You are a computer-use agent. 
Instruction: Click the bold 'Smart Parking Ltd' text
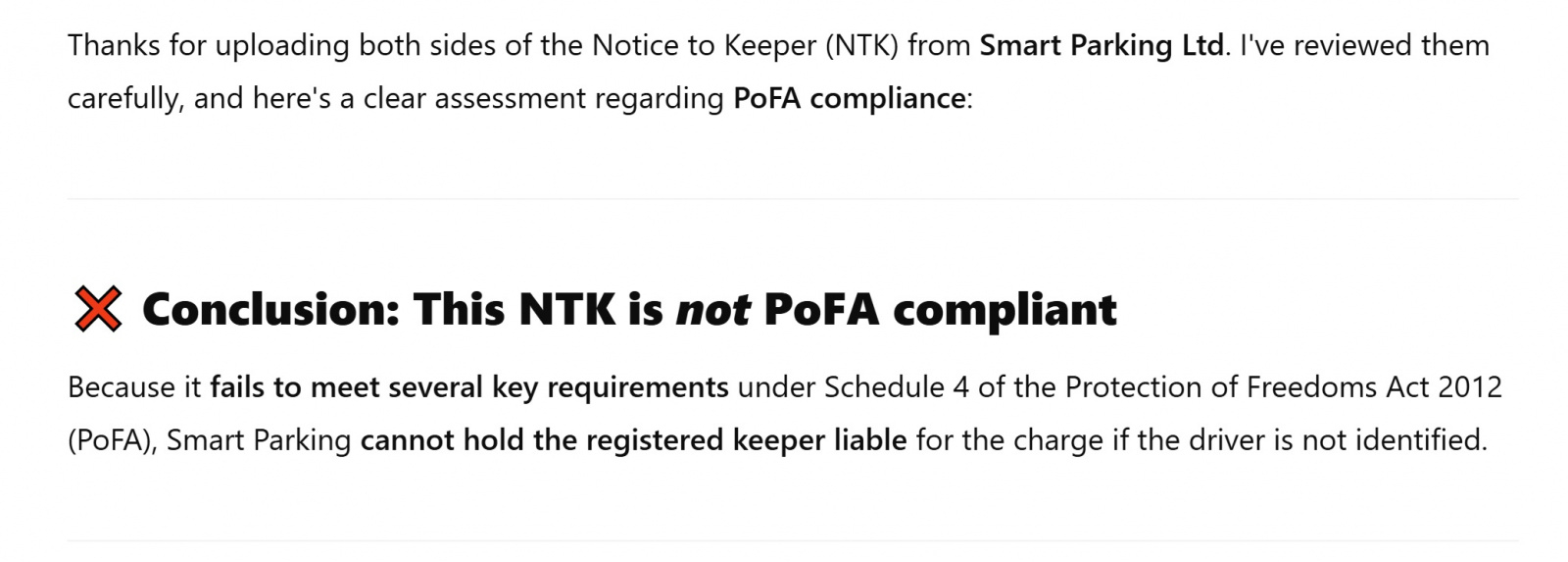pyautogui.click(x=1102, y=45)
